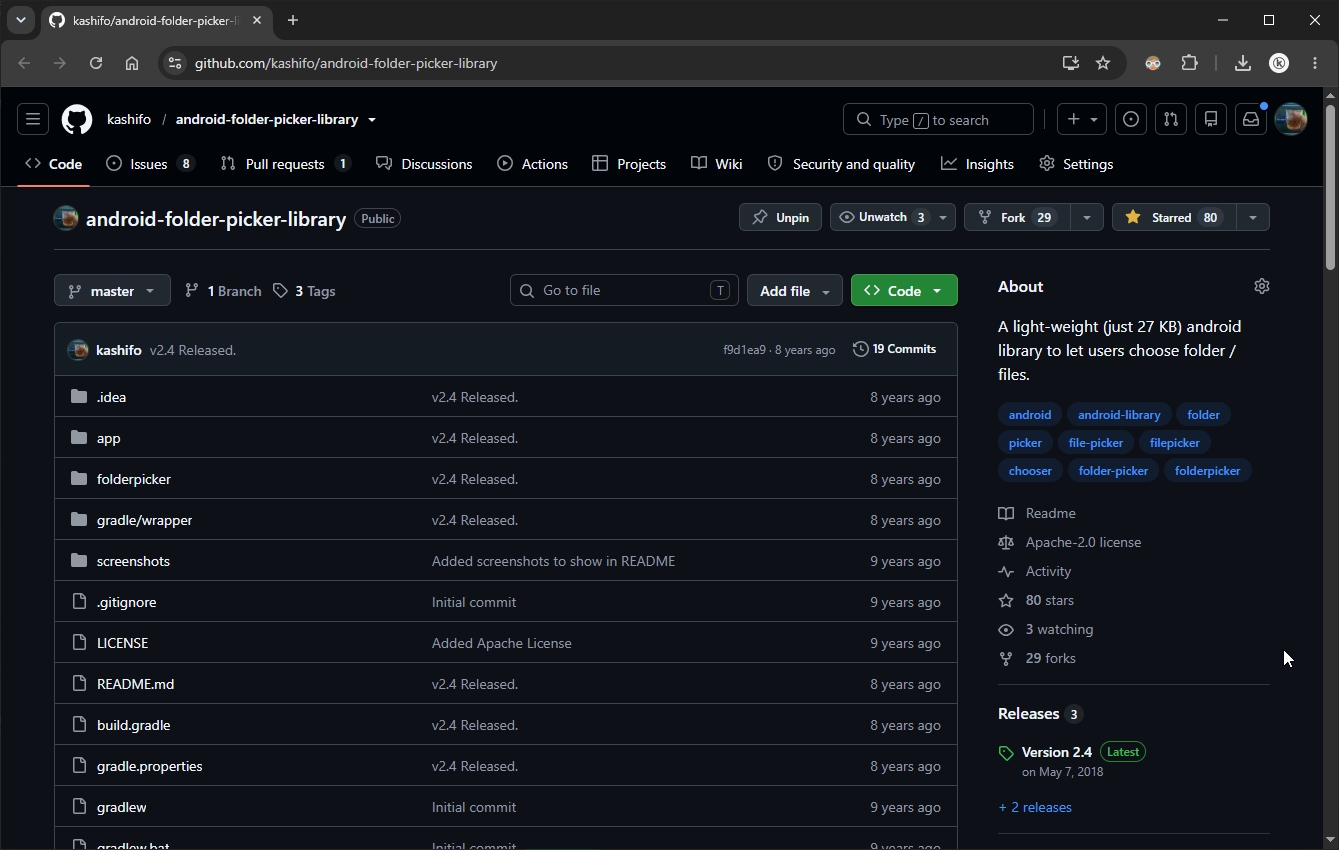Open the Projects tab

coord(629,164)
